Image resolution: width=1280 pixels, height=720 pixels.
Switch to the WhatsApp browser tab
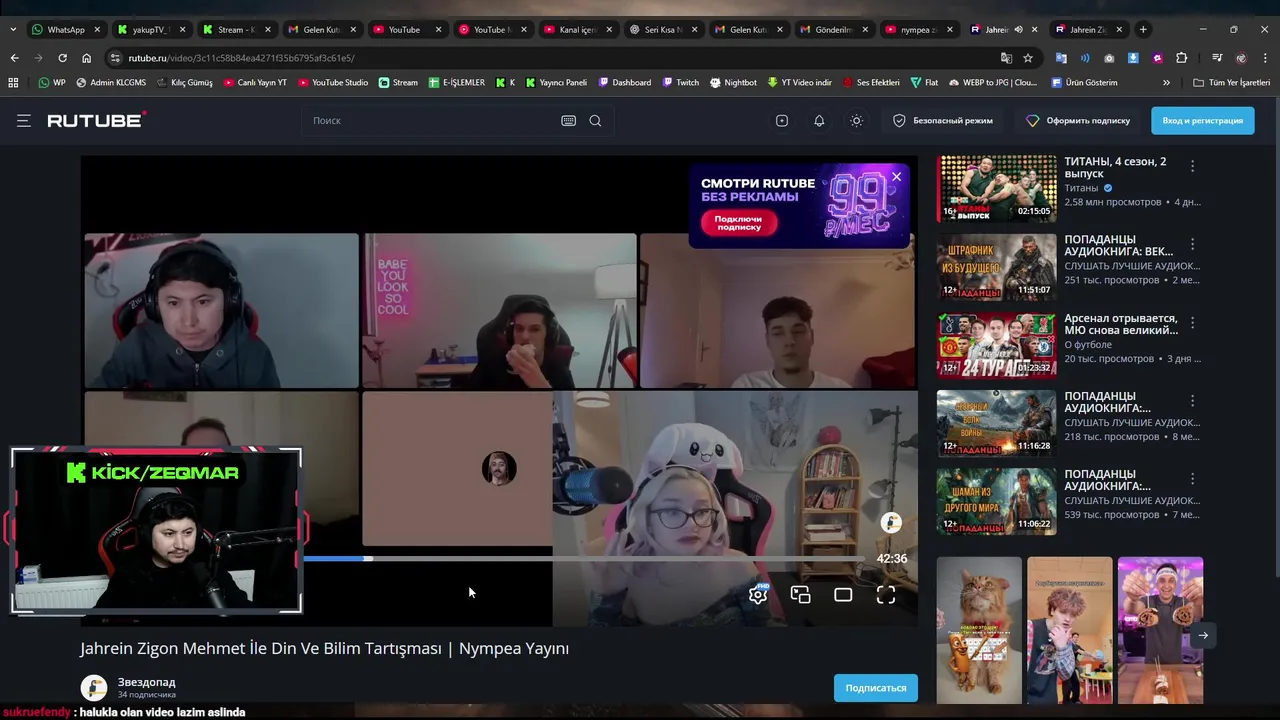66,30
